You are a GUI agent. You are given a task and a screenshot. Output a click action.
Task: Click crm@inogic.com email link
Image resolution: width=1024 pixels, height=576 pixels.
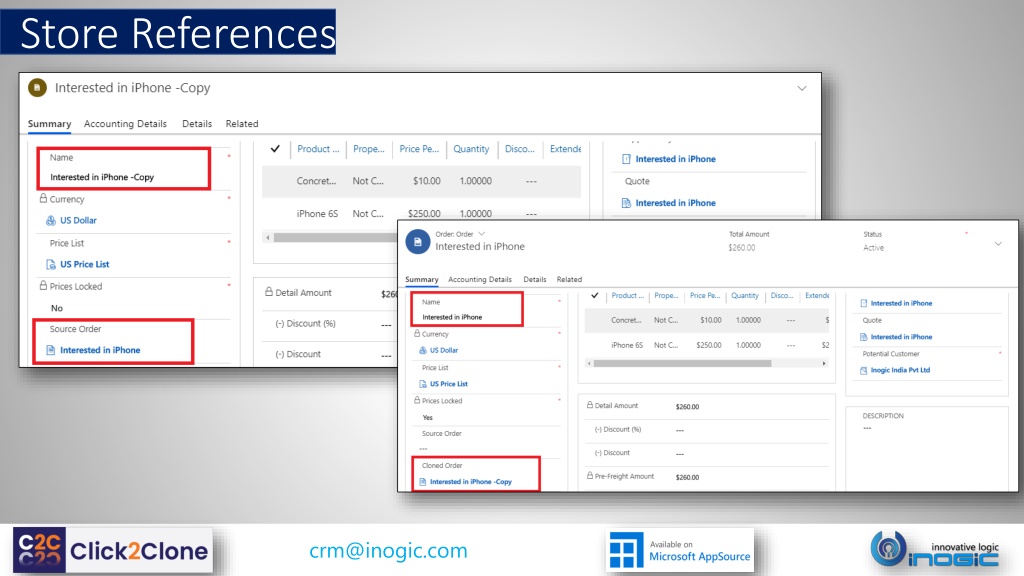click(389, 551)
